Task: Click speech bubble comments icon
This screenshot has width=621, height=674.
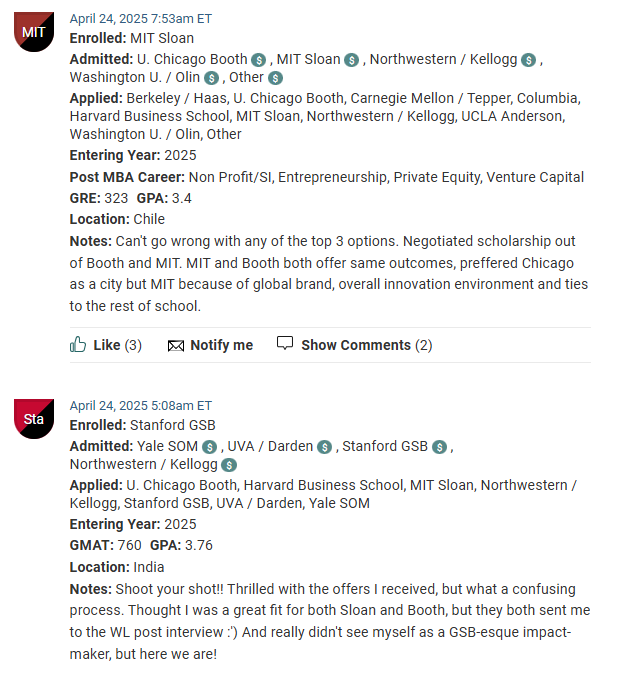Action: (285, 344)
